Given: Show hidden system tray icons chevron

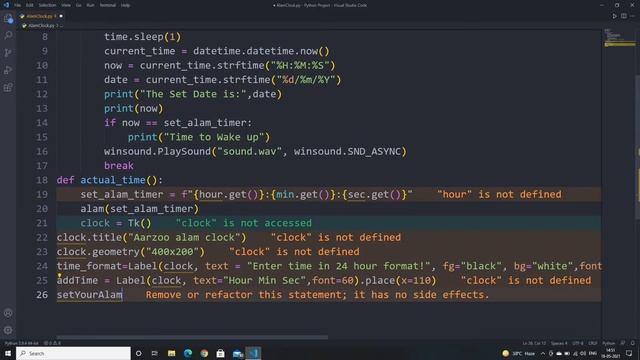Looking at the screenshot, I should 543,353.
